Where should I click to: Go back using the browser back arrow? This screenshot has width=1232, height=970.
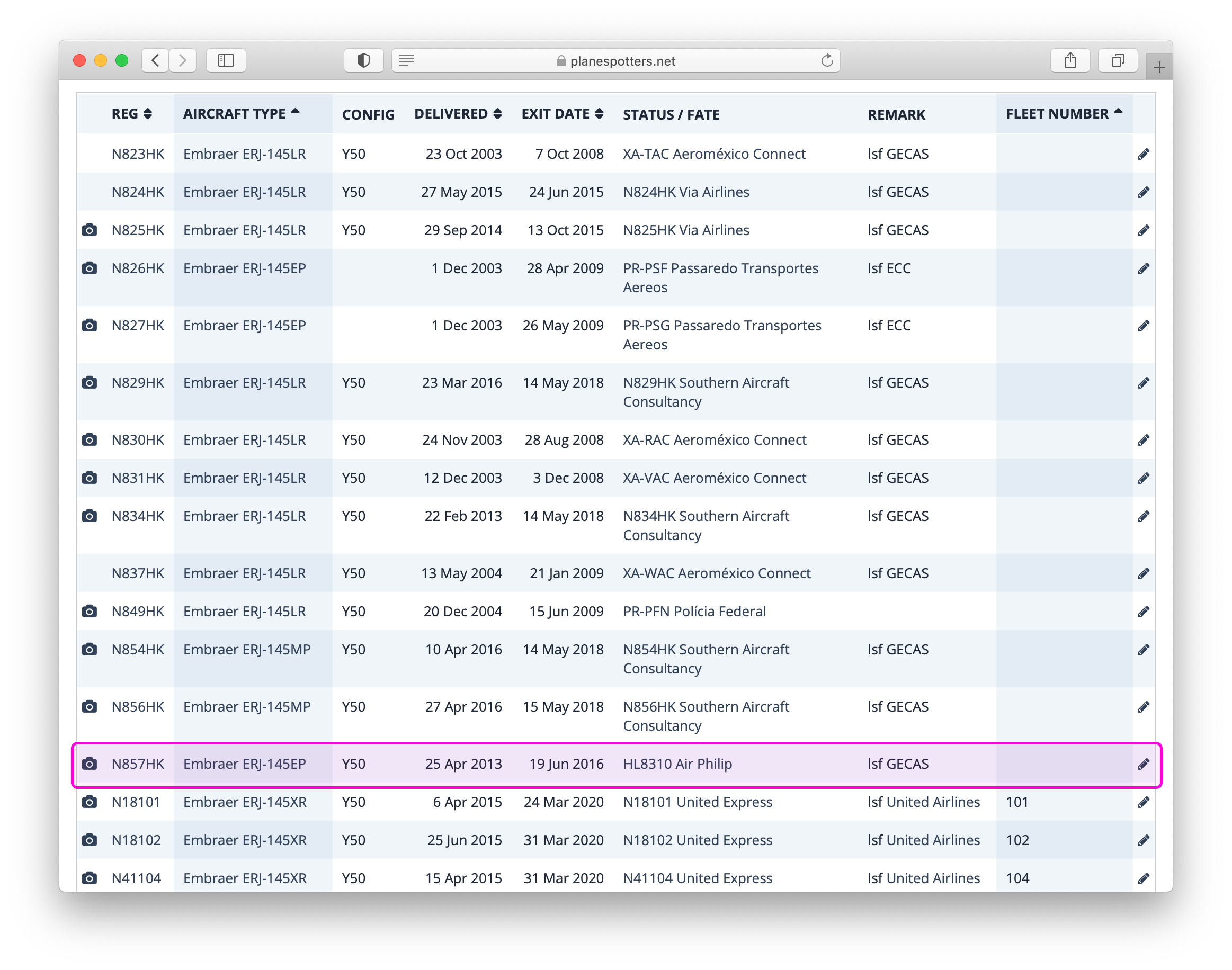(155, 61)
